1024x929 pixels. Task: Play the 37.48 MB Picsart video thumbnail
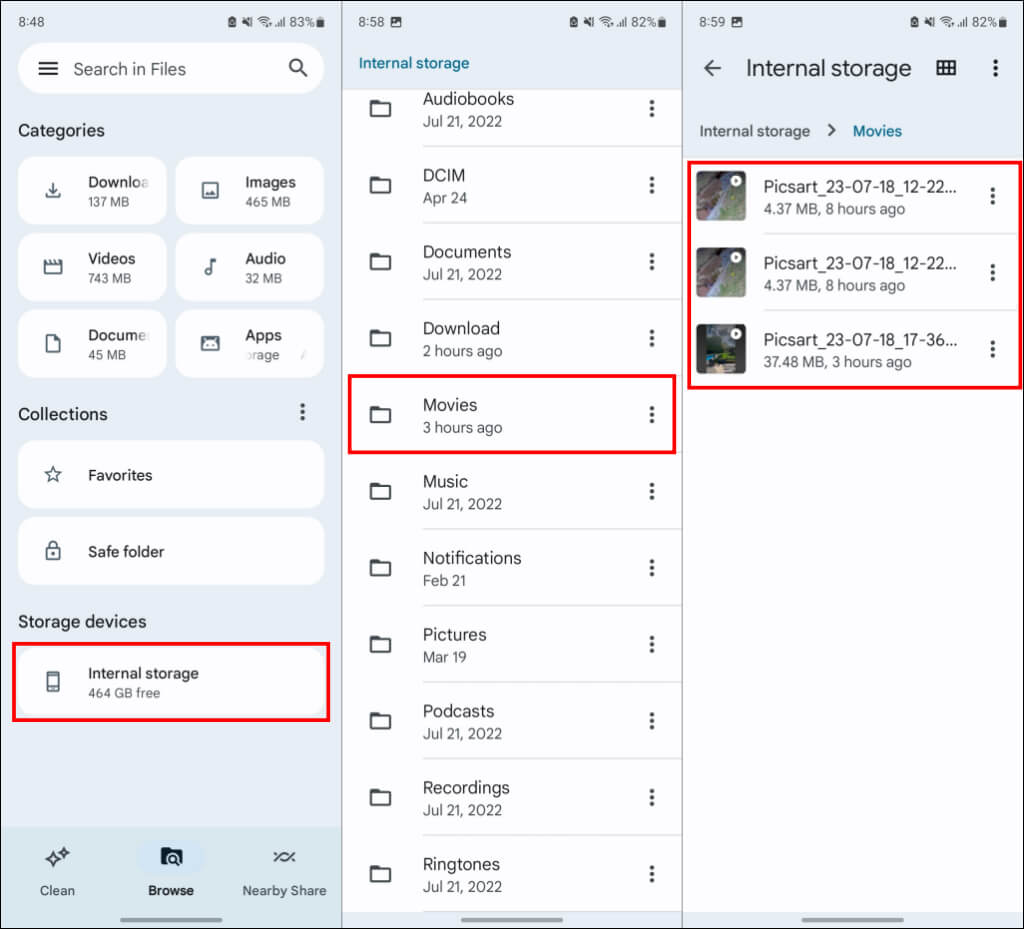[x=721, y=349]
